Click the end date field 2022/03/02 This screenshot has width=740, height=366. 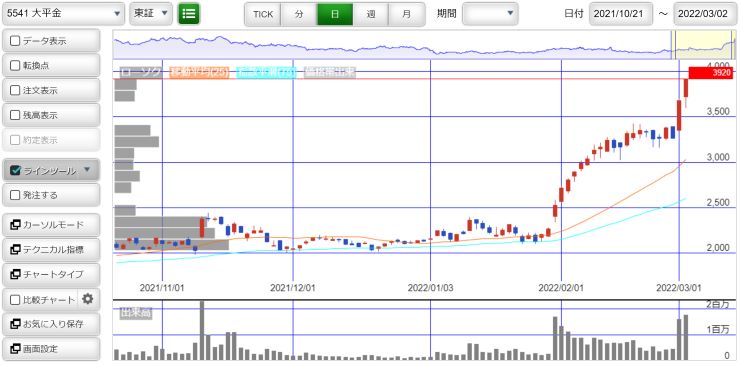click(705, 14)
